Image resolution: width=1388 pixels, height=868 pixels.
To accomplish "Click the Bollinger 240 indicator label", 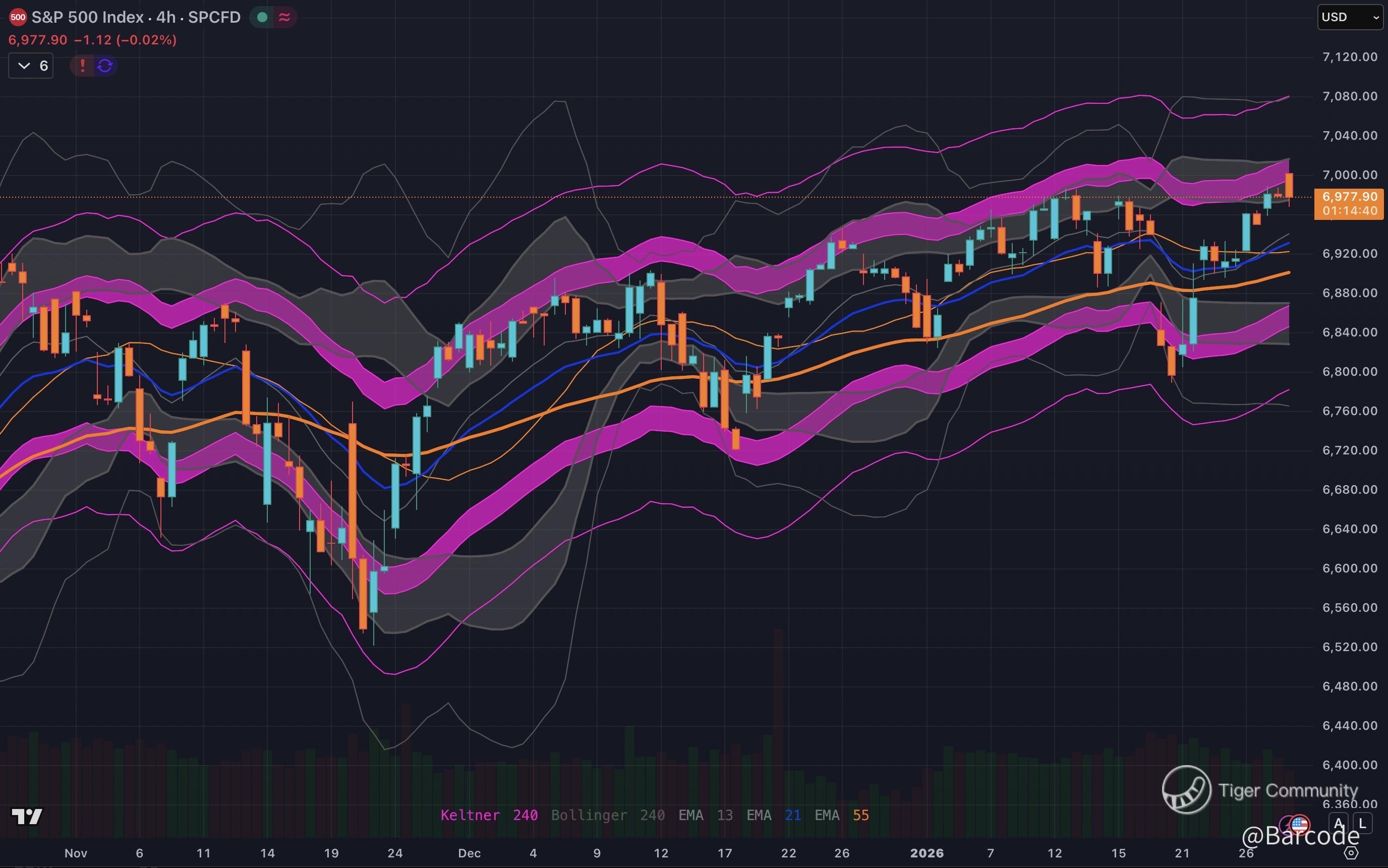I will tap(607, 815).
